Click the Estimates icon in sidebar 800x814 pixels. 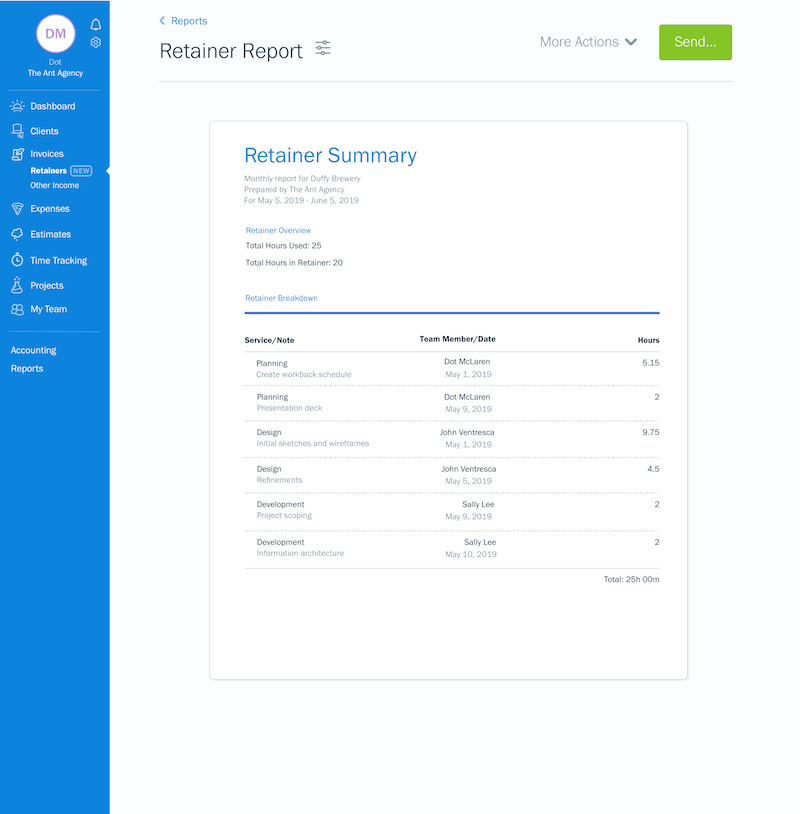(x=17, y=234)
